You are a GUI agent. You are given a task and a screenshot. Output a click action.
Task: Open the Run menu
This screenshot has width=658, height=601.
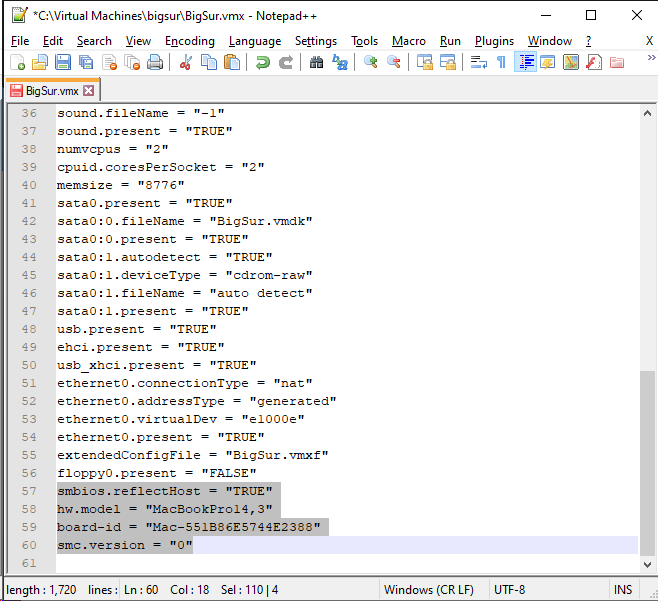tap(450, 41)
